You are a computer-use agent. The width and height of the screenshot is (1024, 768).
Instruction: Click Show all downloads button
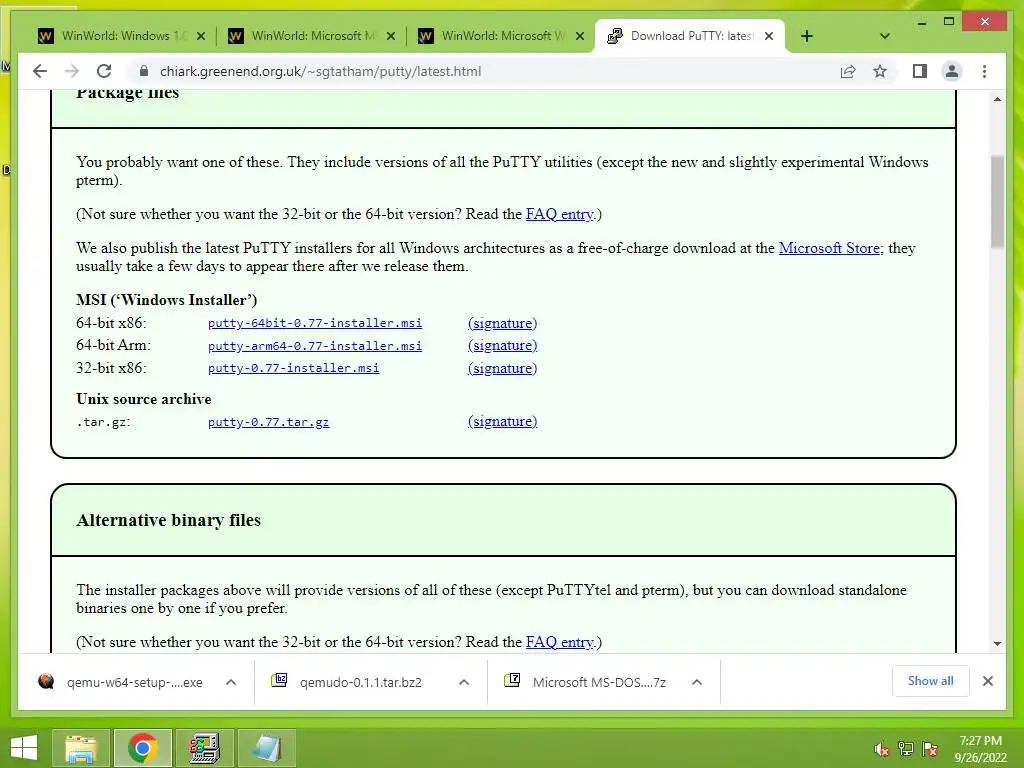coord(931,681)
